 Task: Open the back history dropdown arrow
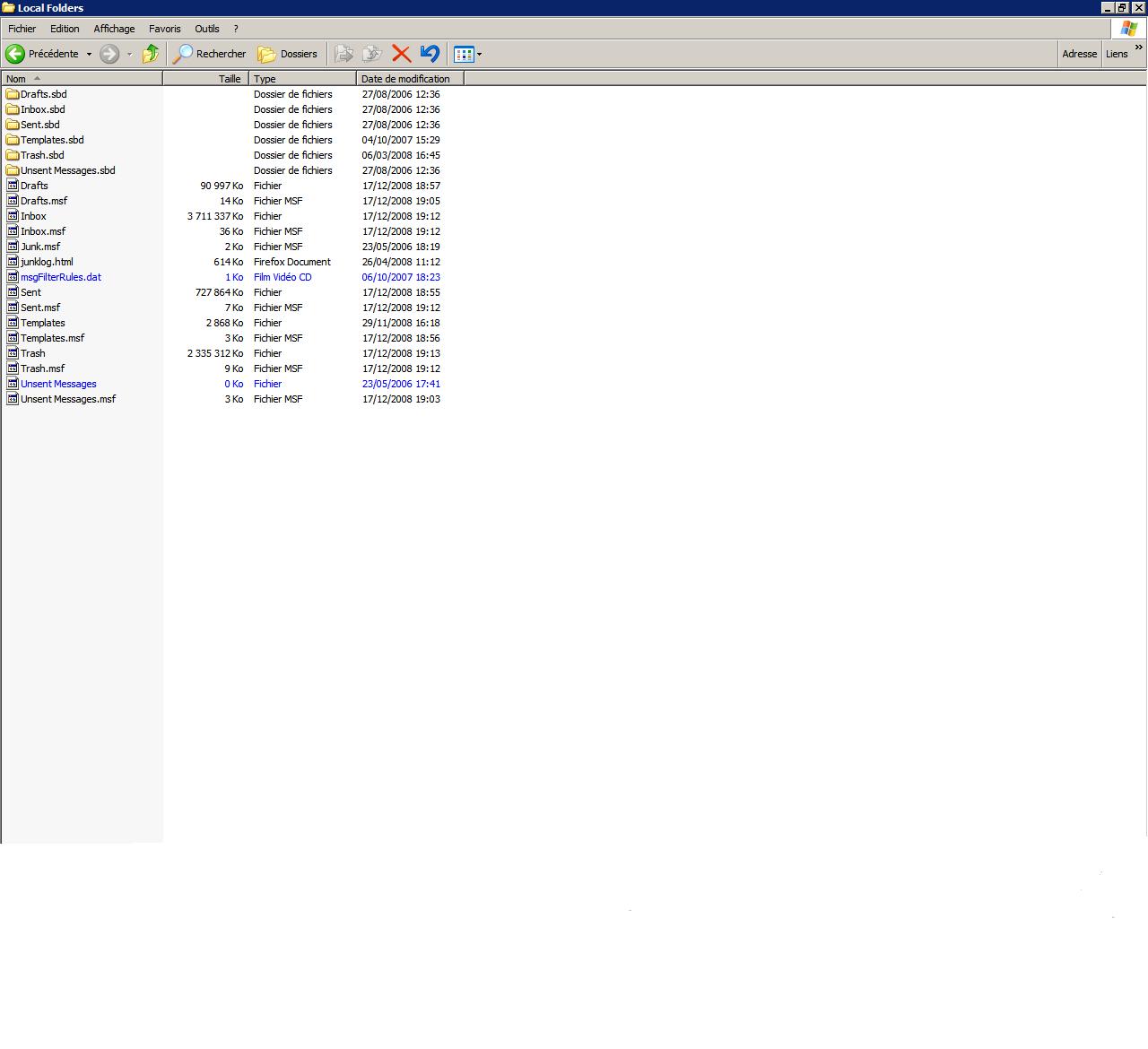click(x=89, y=54)
